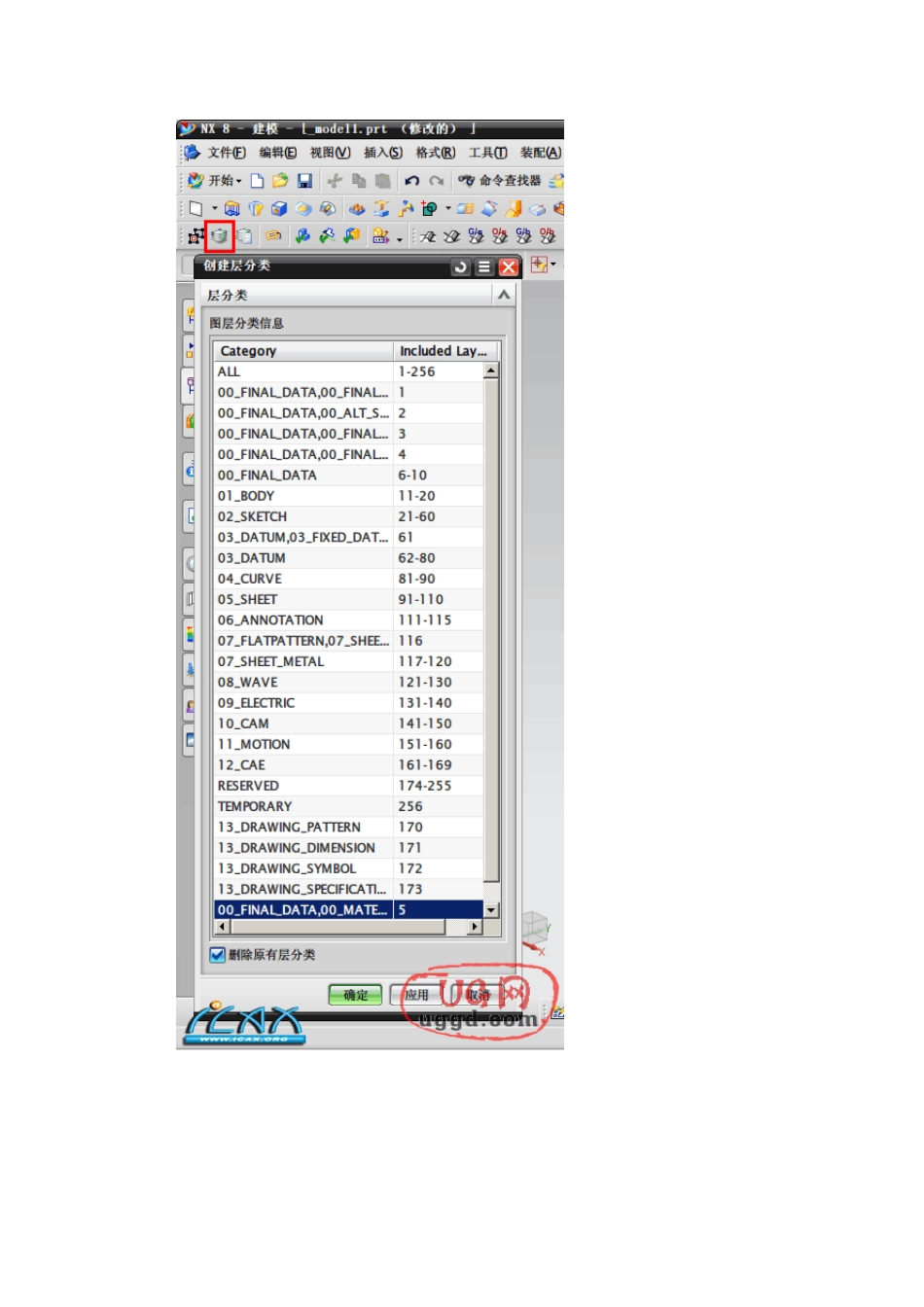Click the list scroll-down arrow

[x=491, y=910]
